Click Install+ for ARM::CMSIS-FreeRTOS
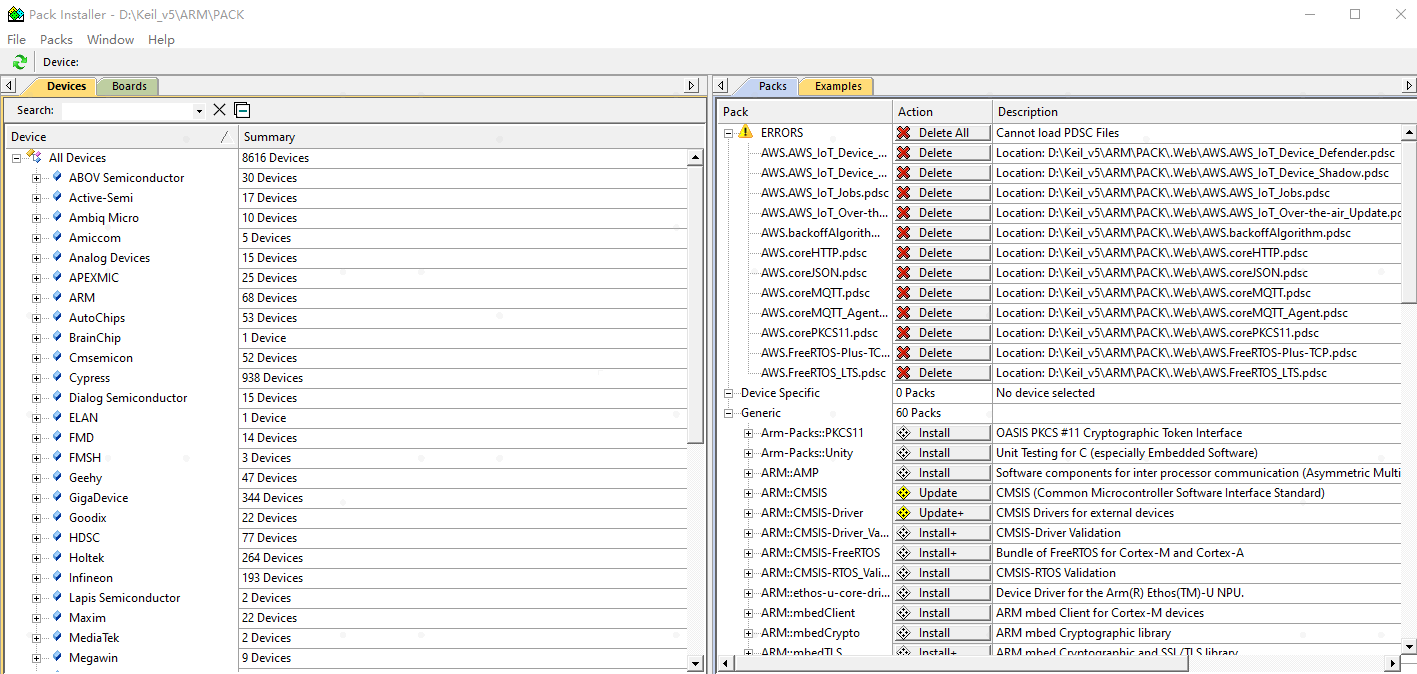 942,553
